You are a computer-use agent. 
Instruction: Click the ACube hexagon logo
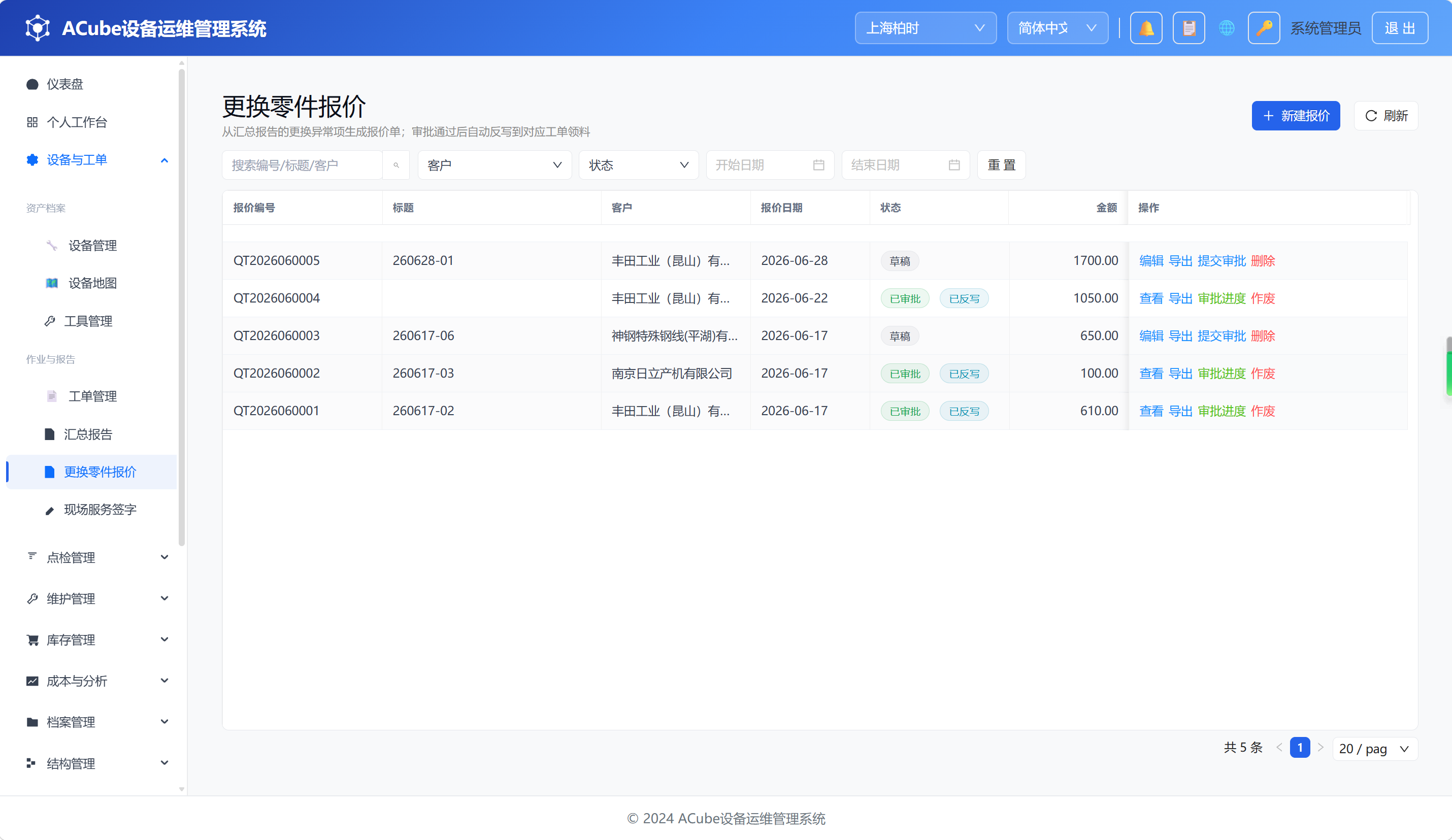(x=38, y=27)
